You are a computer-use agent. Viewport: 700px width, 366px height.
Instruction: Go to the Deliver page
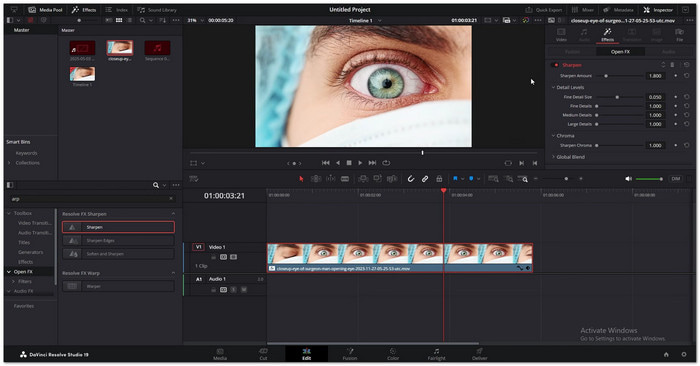tap(479, 354)
